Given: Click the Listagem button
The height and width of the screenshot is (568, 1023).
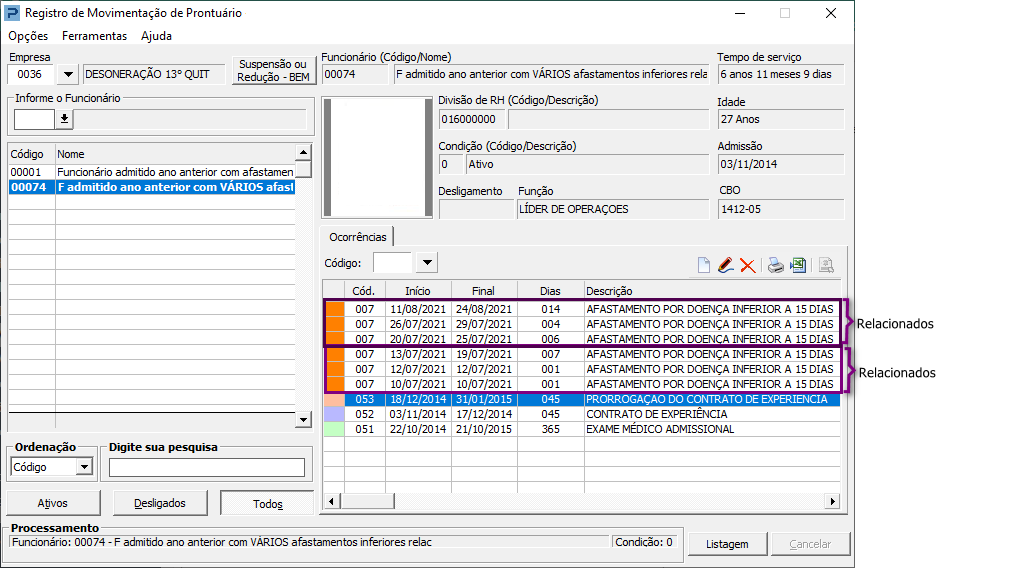Looking at the screenshot, I should pos(727,544).
